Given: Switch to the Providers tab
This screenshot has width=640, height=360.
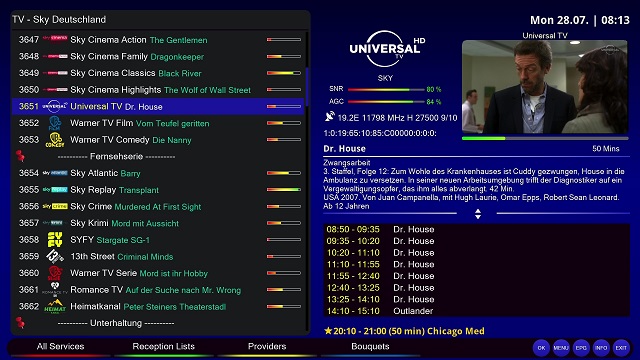Looking at the screenshot, I should 267,347.
